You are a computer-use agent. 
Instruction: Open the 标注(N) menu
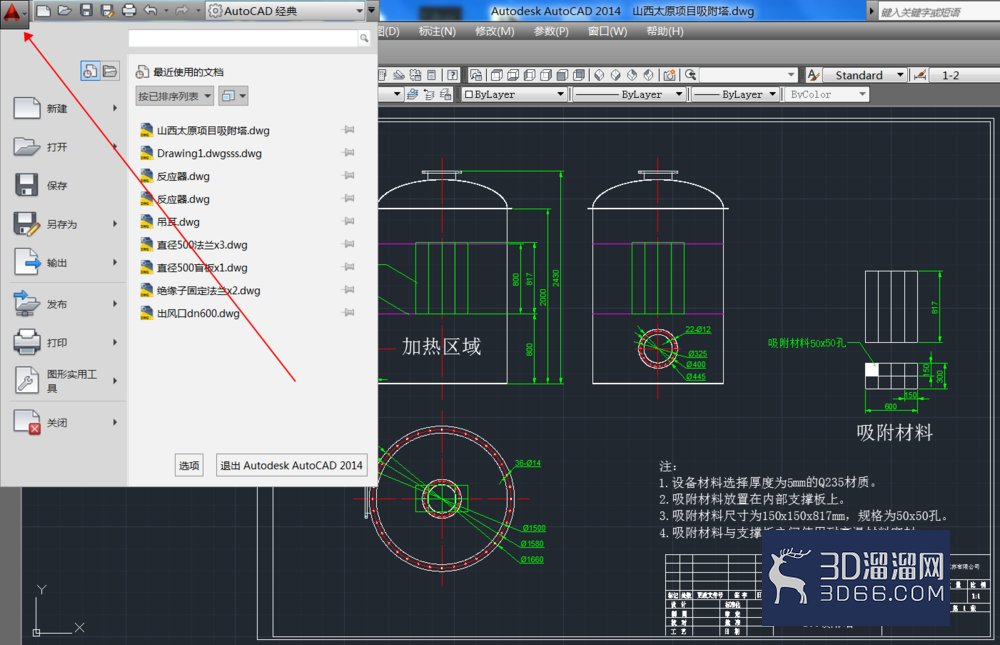438,31
